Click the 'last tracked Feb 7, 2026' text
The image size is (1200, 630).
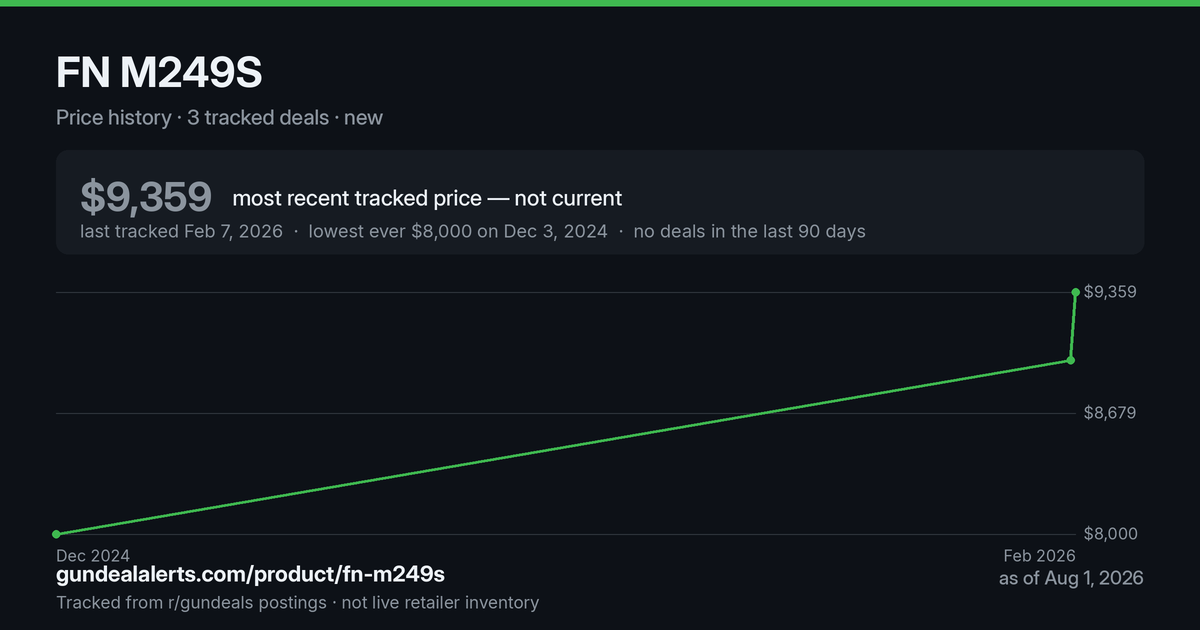coord(181,231)
